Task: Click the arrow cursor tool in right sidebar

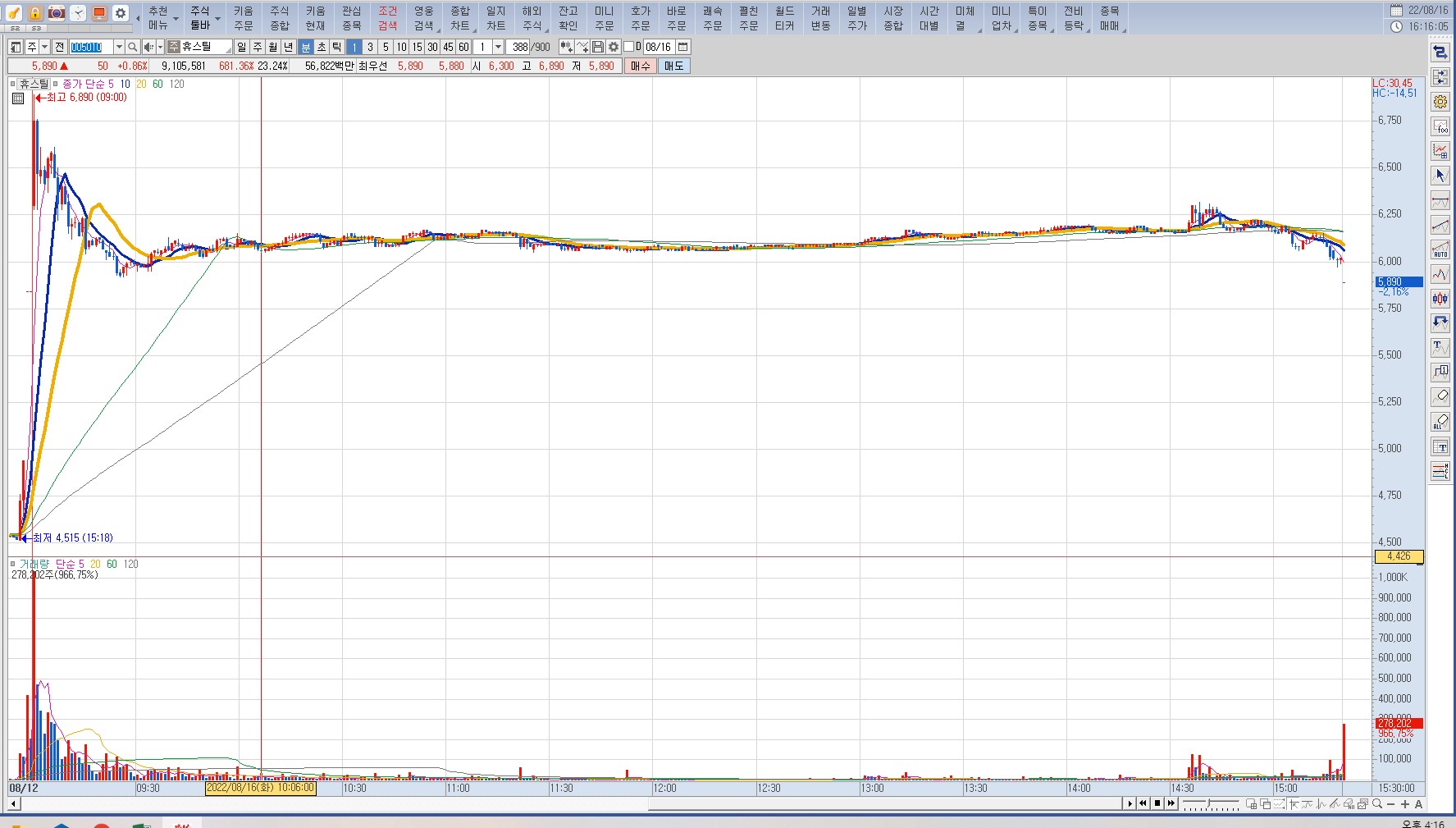Action: click(x=1440, y=176)
